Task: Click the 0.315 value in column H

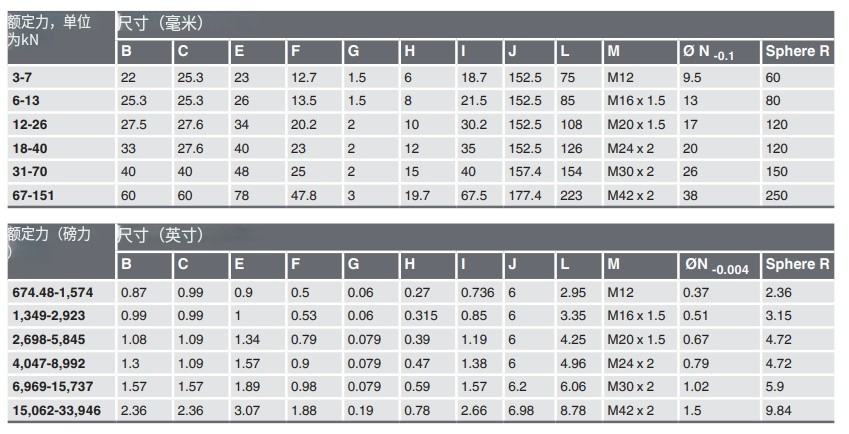Action: 420,316
